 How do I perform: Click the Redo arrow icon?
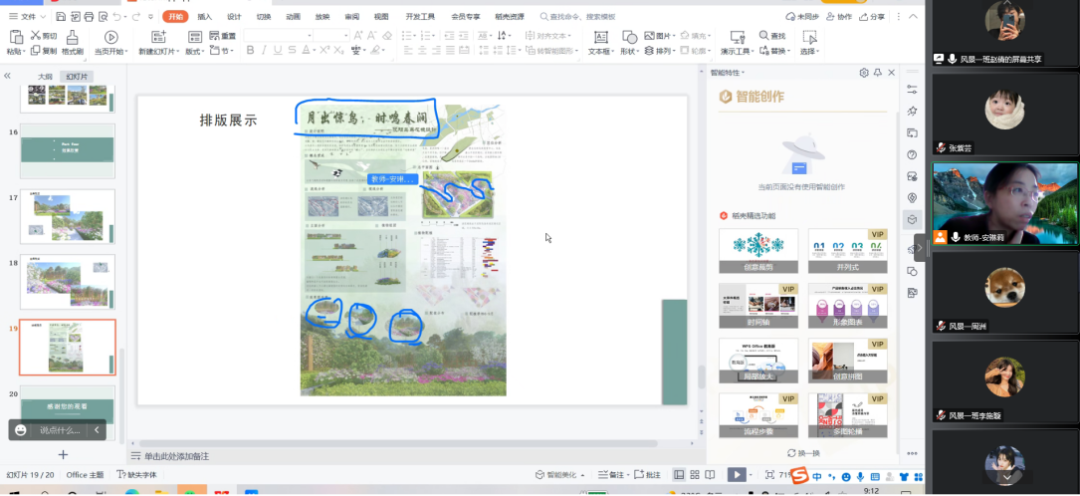138,17
